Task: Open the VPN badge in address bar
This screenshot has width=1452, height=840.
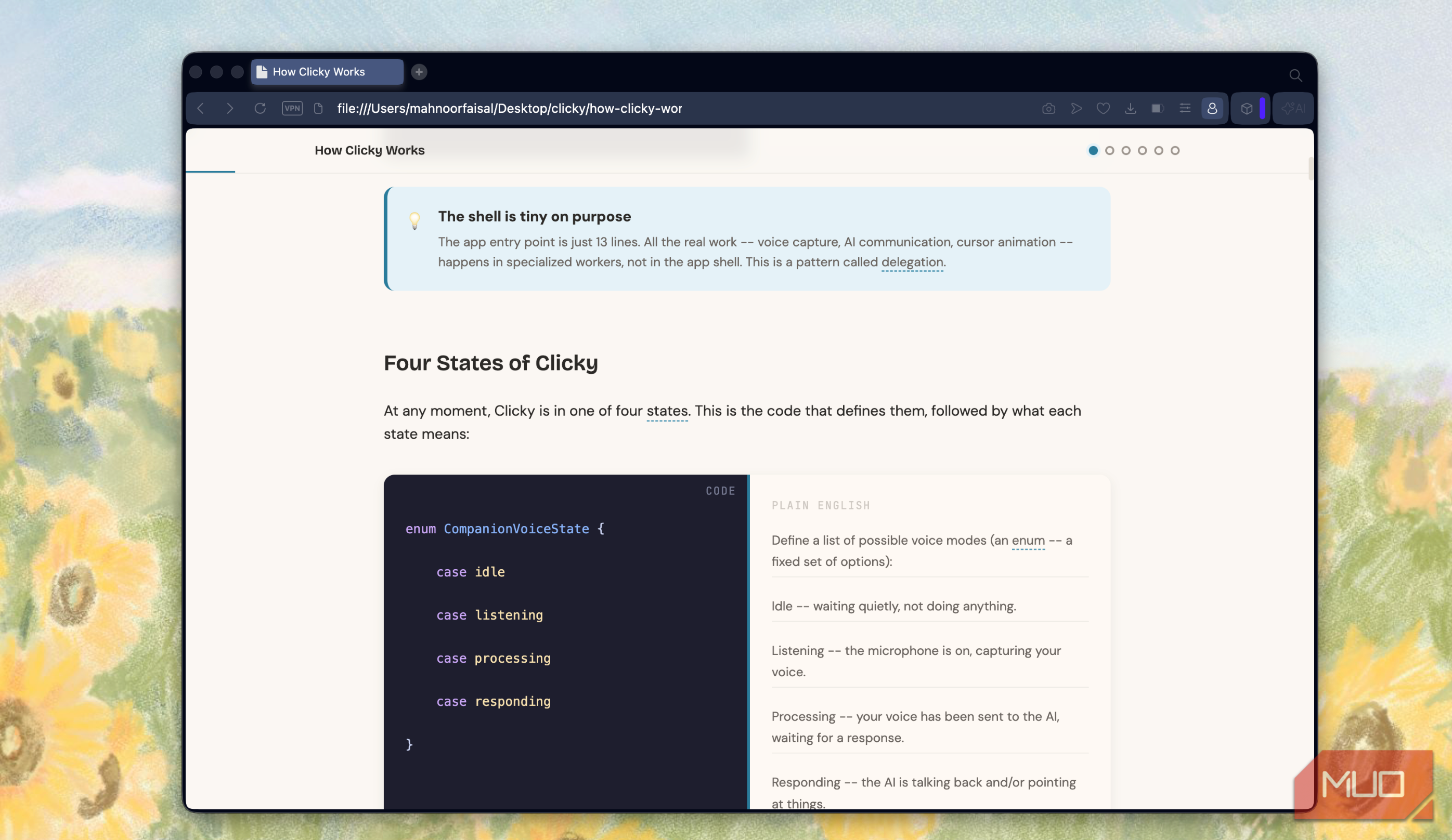Action: click(x=292, y=108)
